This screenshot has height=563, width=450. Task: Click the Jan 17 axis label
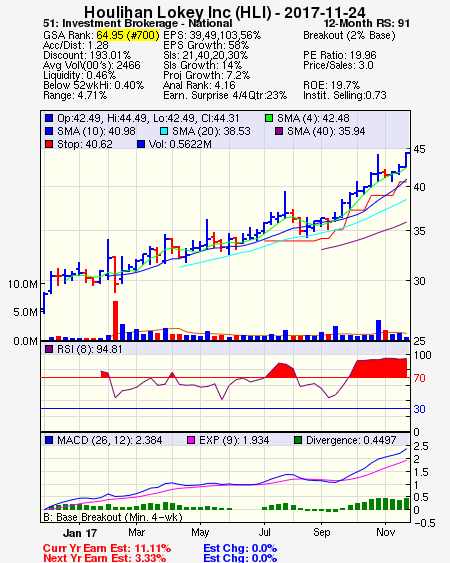tap(80, 533)
